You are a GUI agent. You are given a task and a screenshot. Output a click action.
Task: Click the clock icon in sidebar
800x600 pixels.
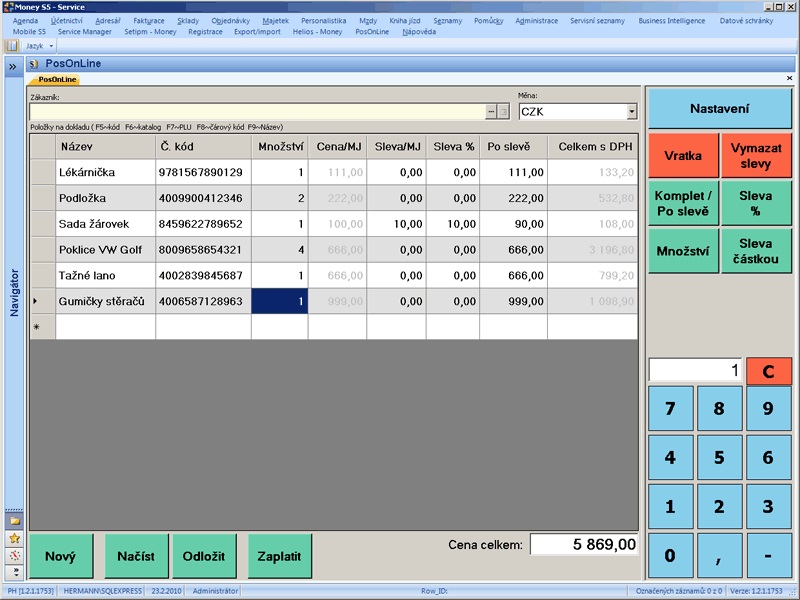15,555
